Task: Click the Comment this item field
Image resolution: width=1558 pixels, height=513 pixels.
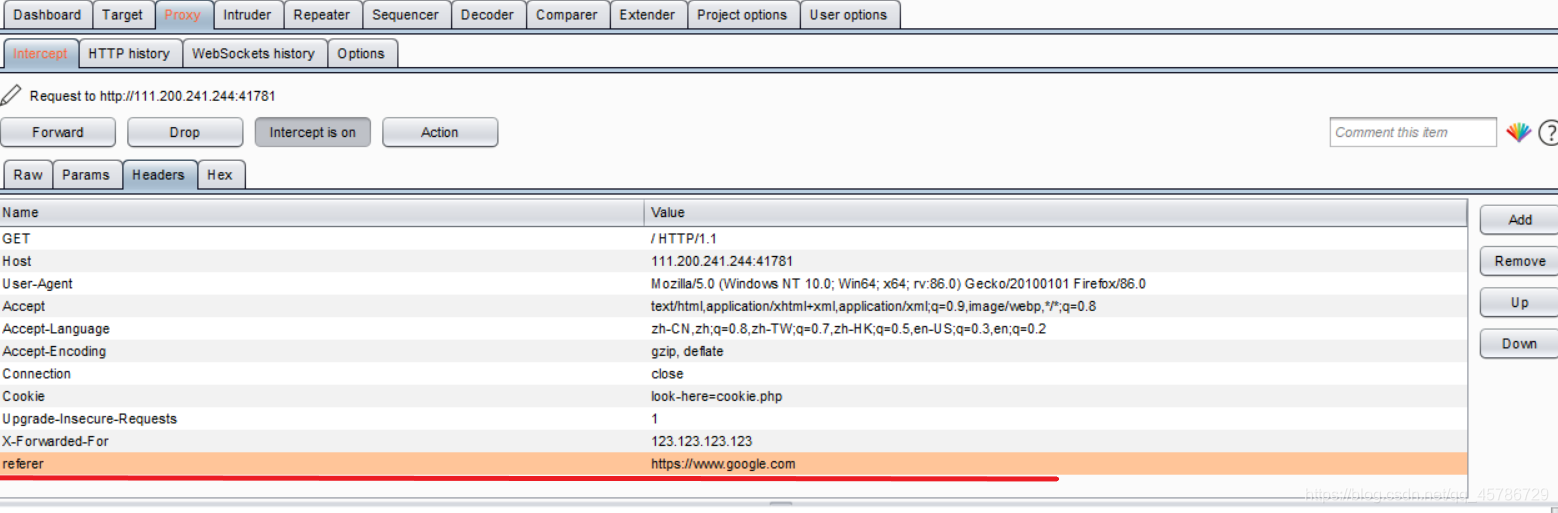Action: (1413, 132)
